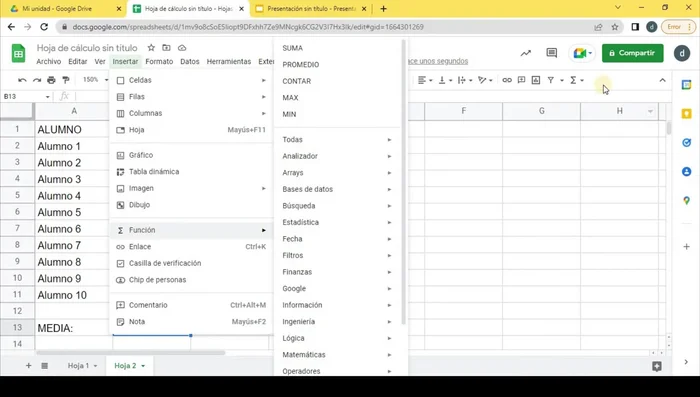Click the move to folder icon

click(167, 48)
